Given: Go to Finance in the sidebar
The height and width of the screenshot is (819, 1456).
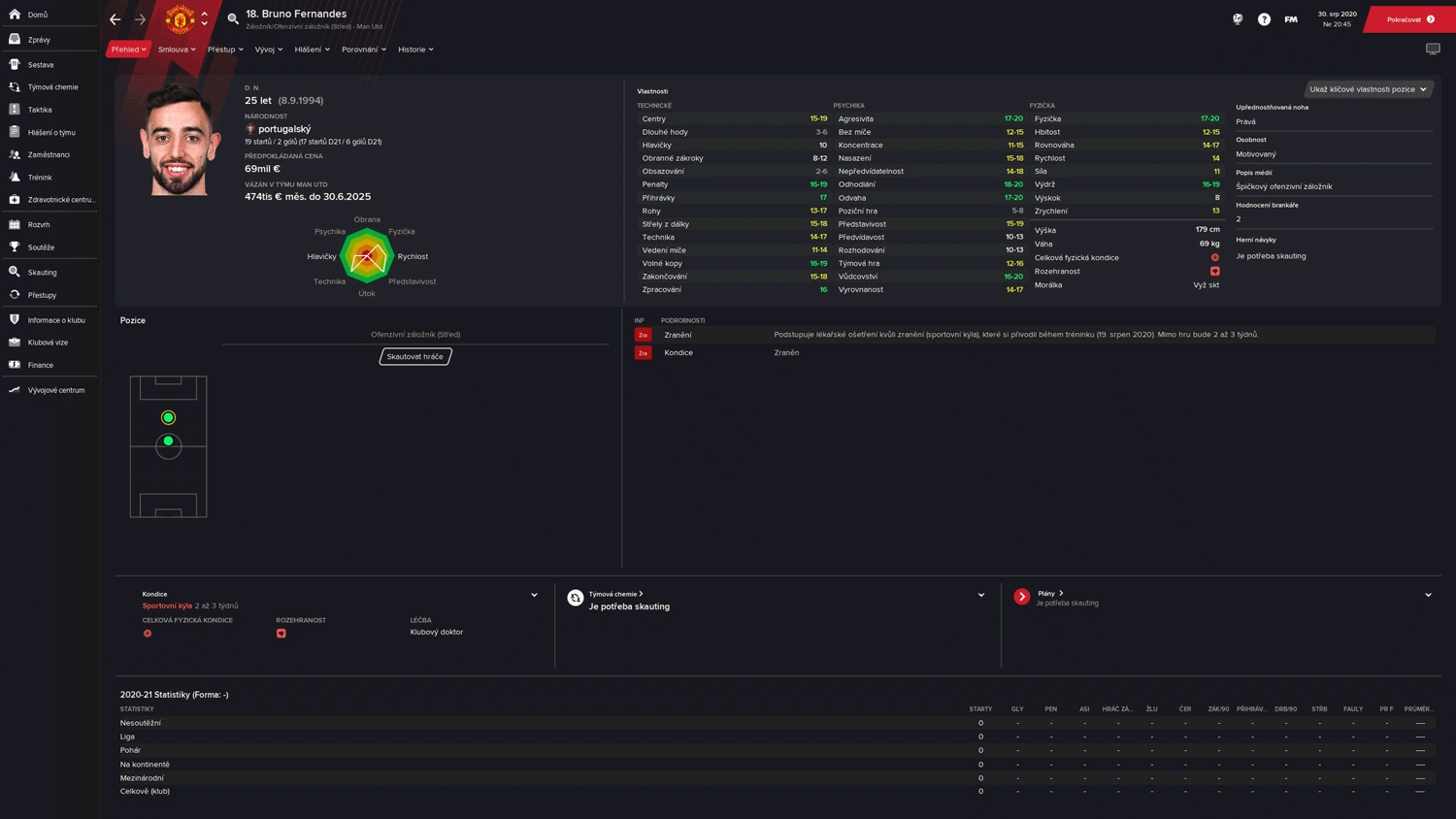Looking at the screenshot, I should click(41, 365).
